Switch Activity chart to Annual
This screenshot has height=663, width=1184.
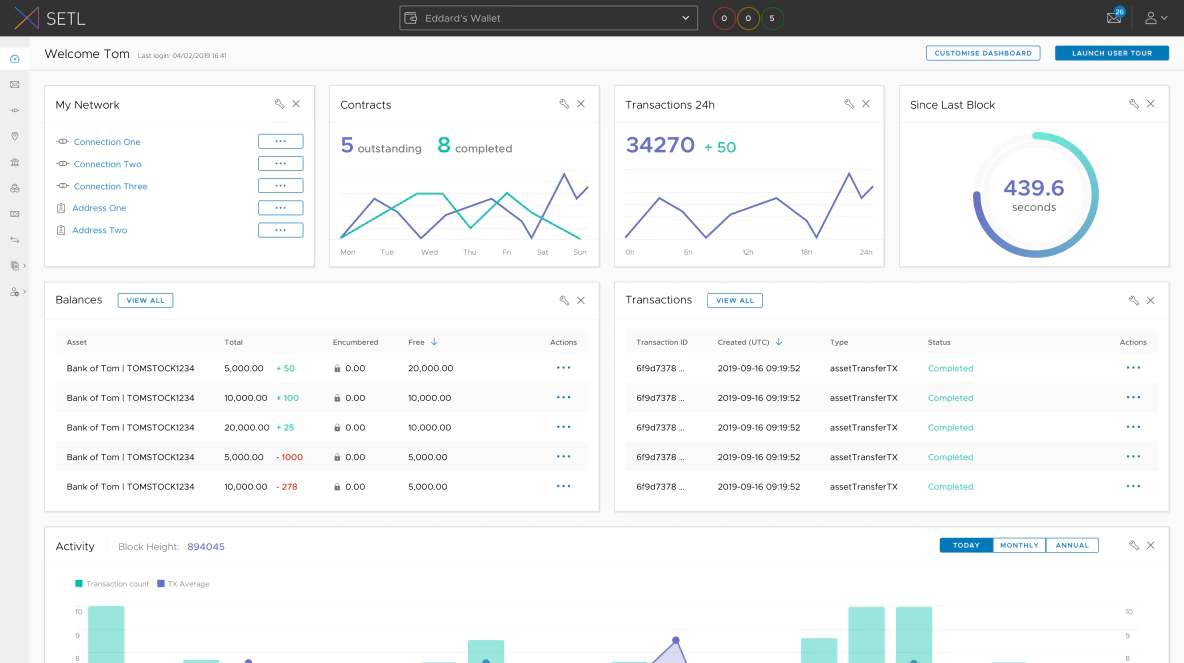(1072, 545)
